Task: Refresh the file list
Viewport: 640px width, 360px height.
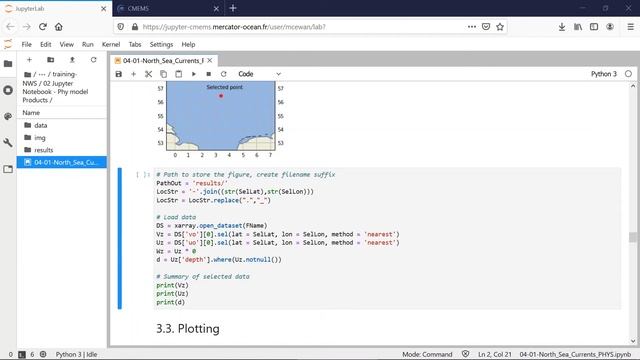Action: pos(93,60)
